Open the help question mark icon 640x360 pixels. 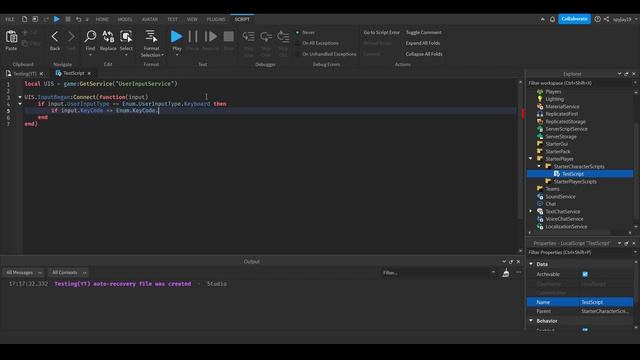598,19
